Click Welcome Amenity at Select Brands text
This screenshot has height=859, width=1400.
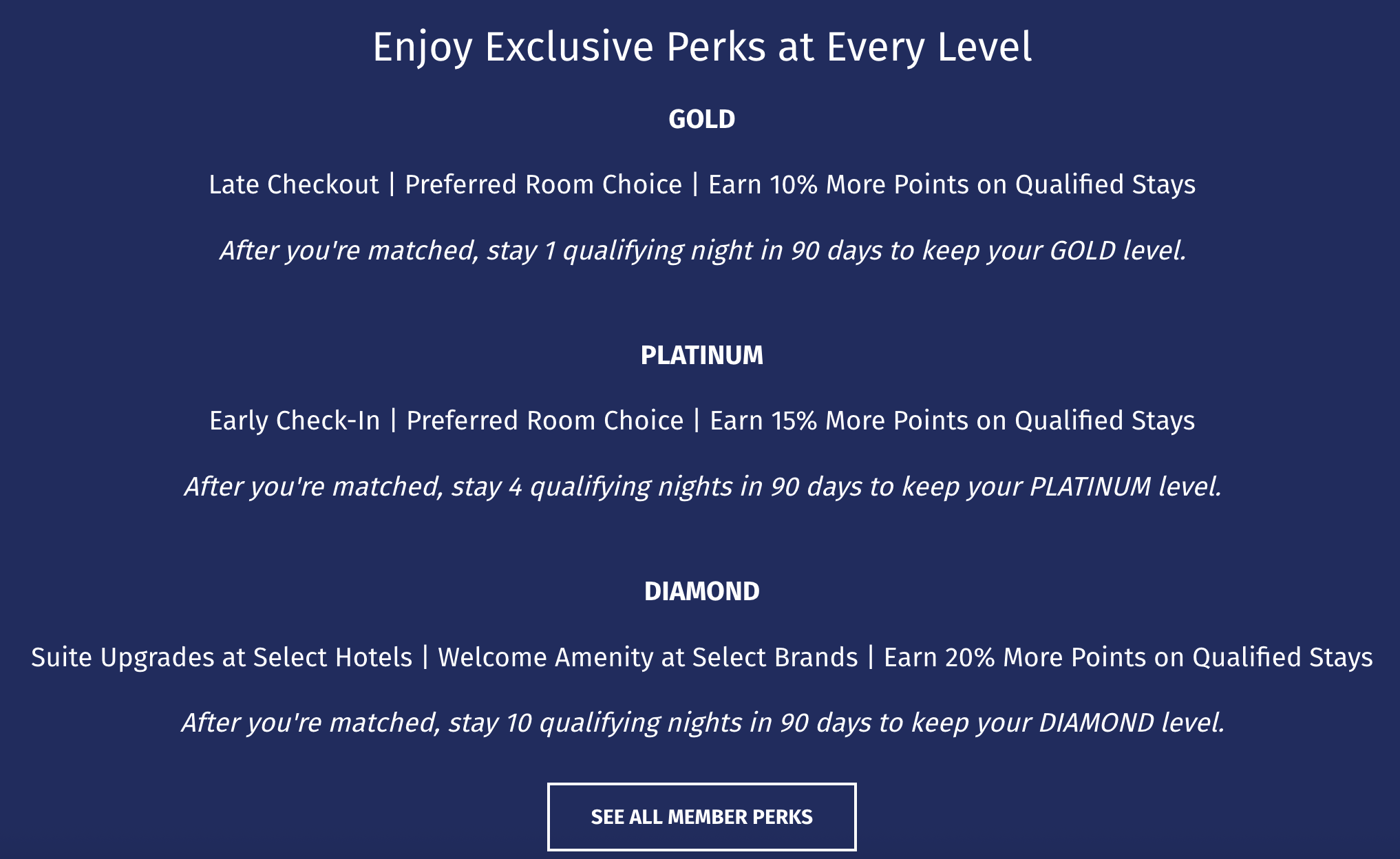coord(648,657)
